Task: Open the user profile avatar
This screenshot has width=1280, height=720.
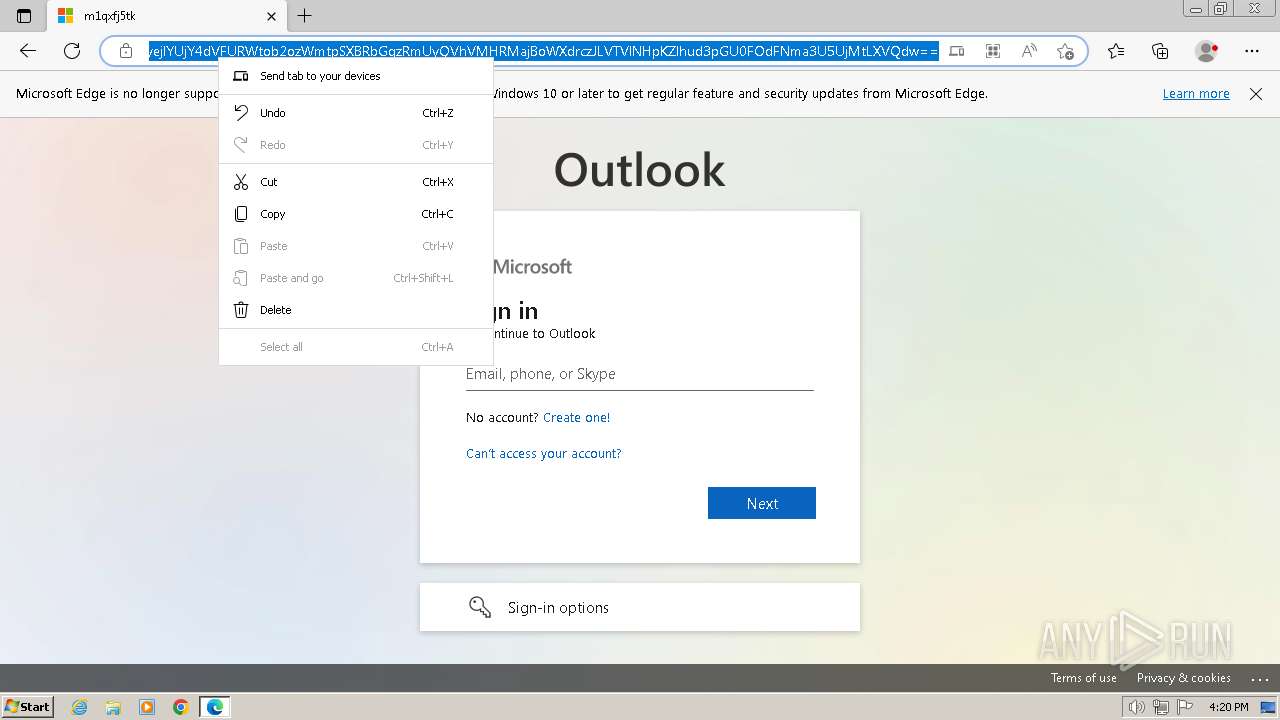Action: [1206, 51]
